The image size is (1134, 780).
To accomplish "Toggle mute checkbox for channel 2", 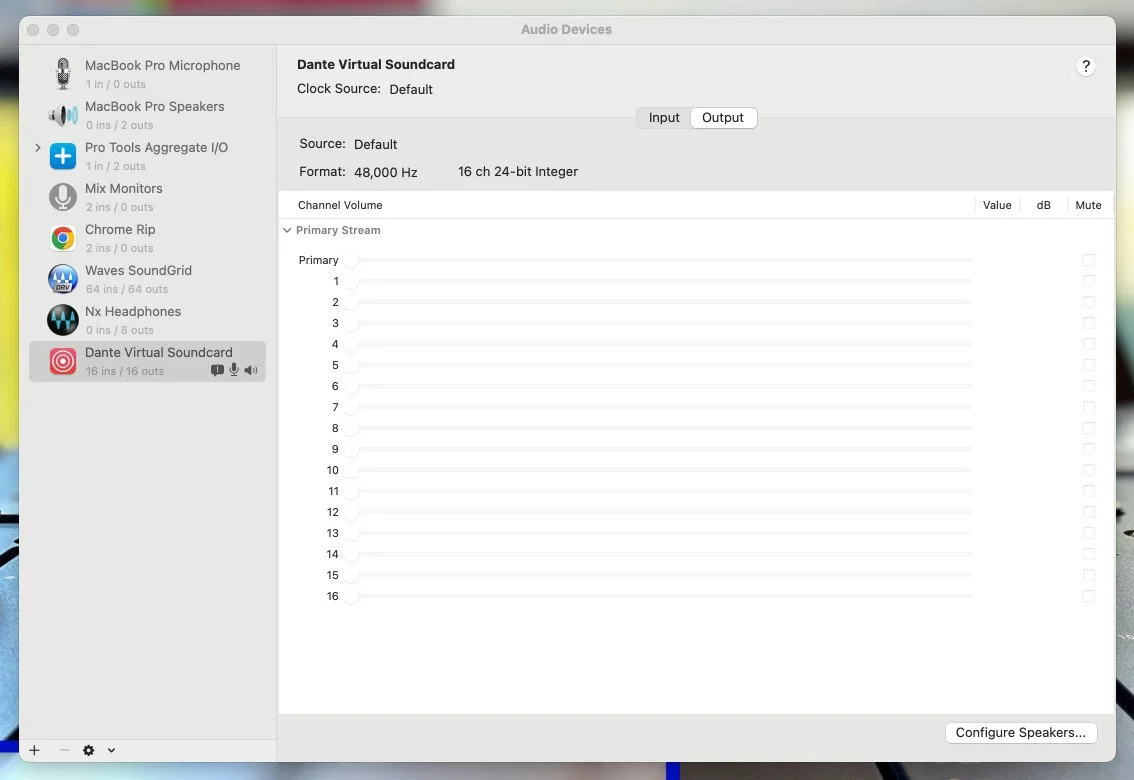I will coord(1088,301).
